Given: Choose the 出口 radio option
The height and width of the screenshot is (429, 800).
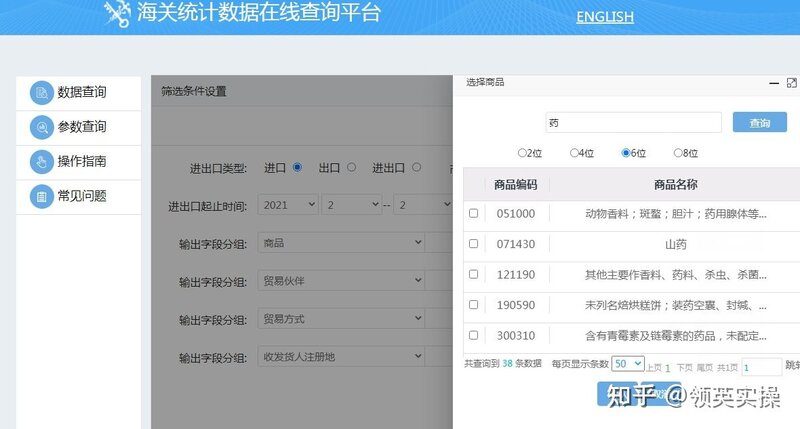Looking at the screenshot, I should [x=351, y=167].
